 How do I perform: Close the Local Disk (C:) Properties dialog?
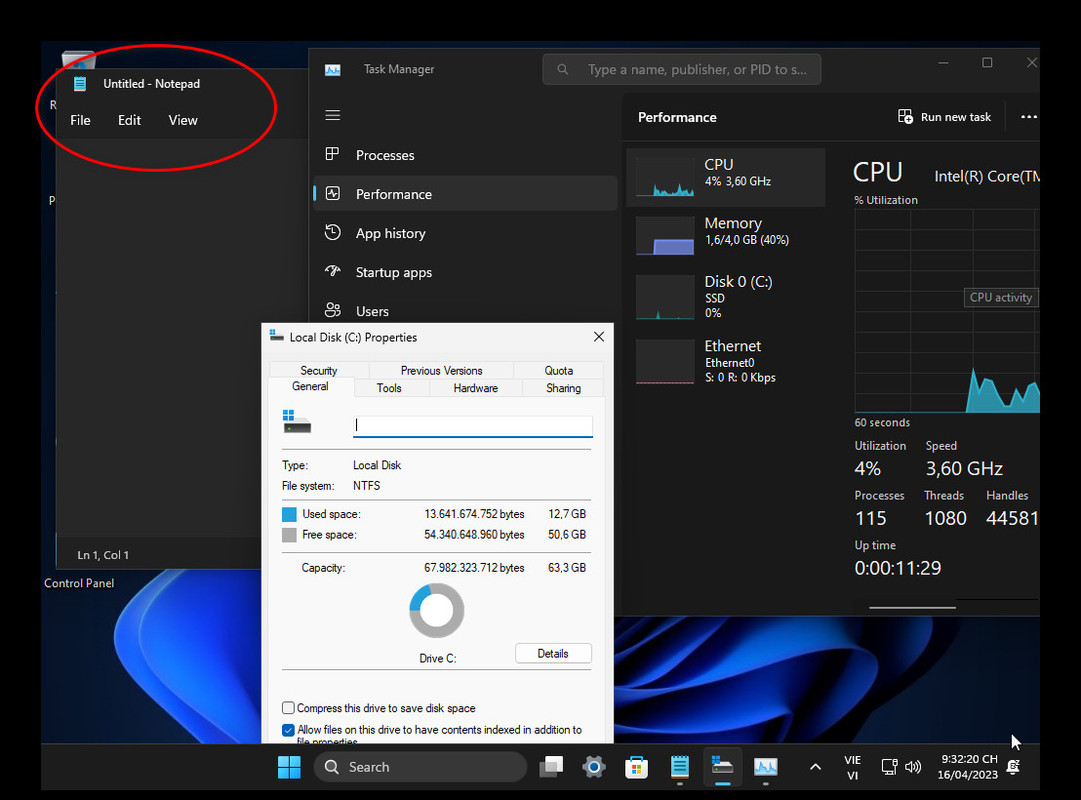point(598,337)
